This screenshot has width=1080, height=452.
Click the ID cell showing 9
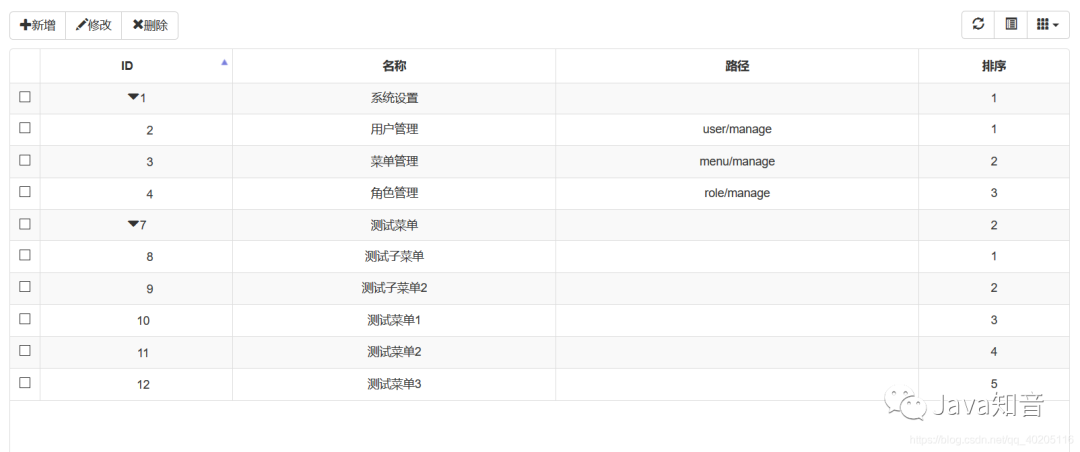pyautogui.click(x=136, y=288)
